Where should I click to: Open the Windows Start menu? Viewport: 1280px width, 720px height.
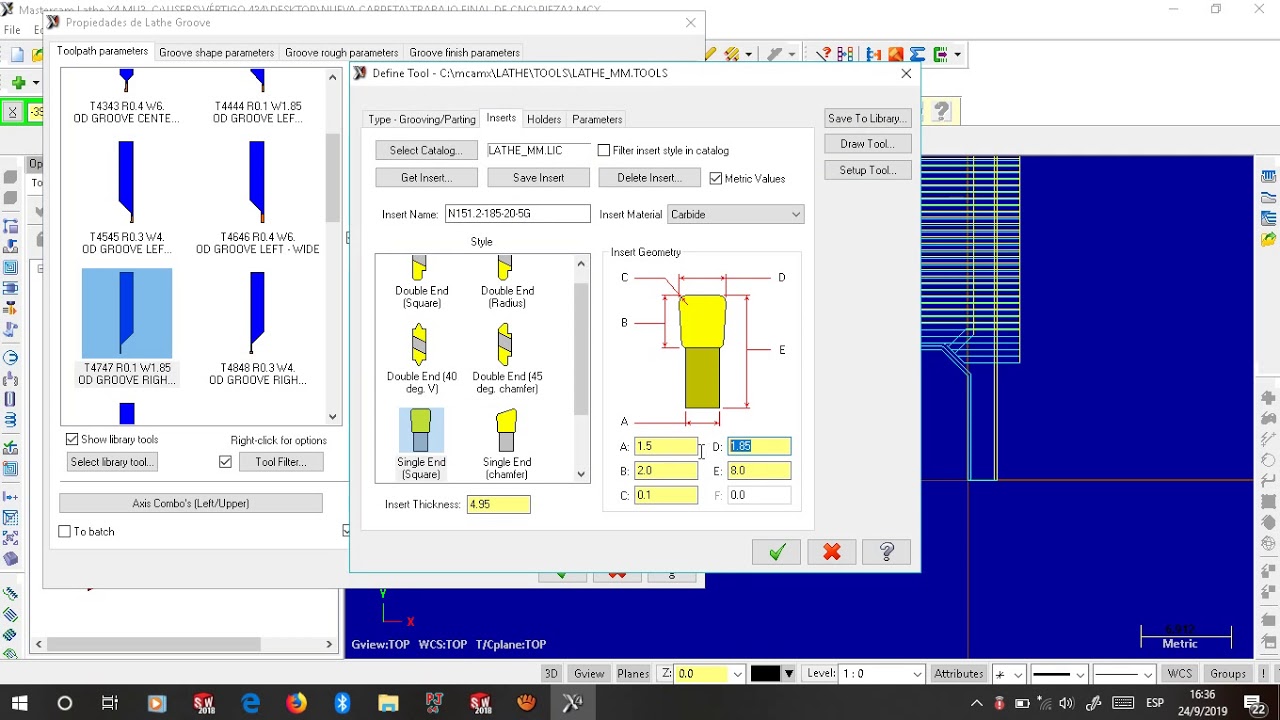(x=19, y=703)
